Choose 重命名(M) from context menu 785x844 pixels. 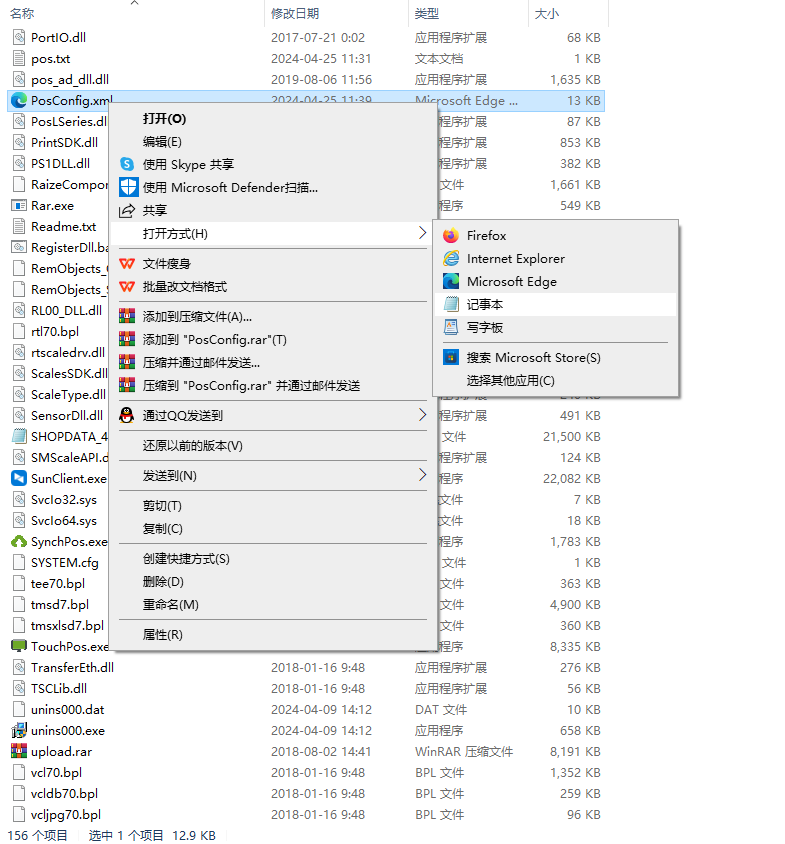[171, 604]
